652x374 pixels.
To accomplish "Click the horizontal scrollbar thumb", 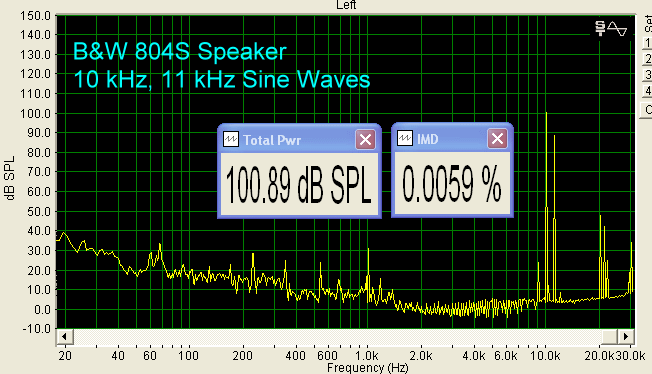I will (609, 336).
